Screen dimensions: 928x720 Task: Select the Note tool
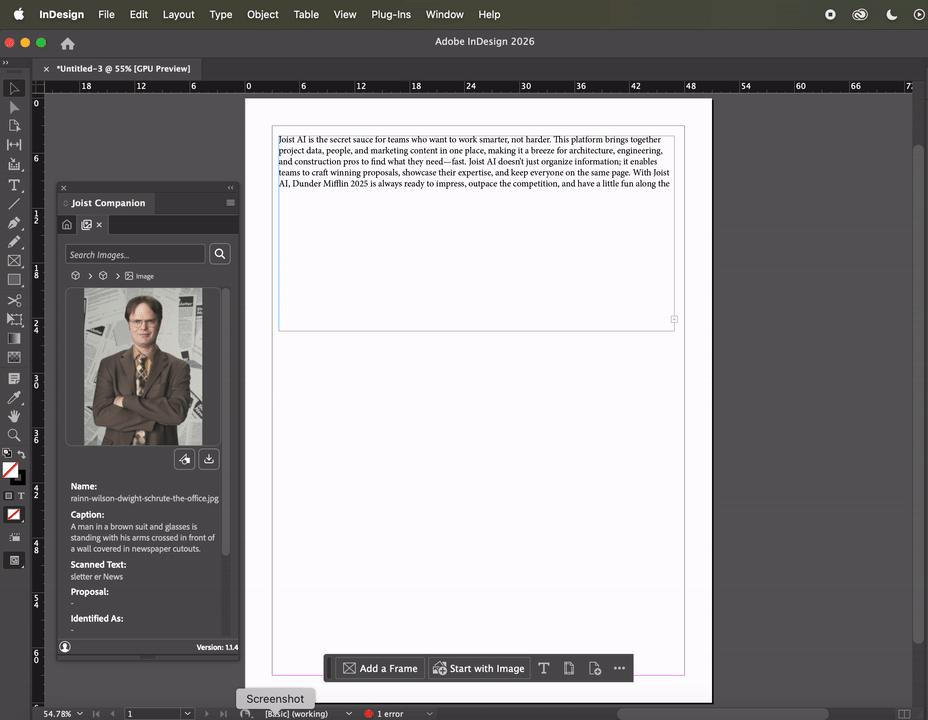pyautogui.click(x=14, y=379)
